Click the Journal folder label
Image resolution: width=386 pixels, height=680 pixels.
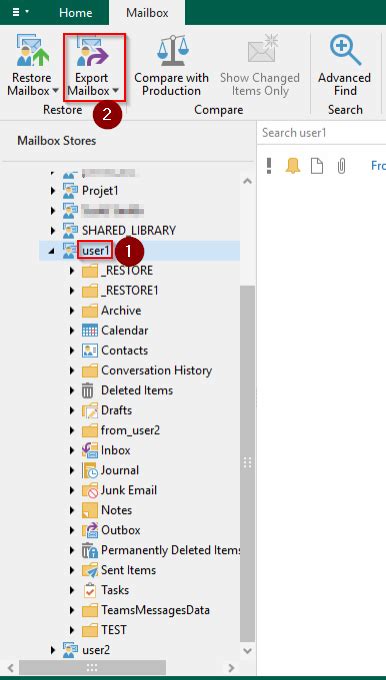pyautogui.click(x=120, y=470)
